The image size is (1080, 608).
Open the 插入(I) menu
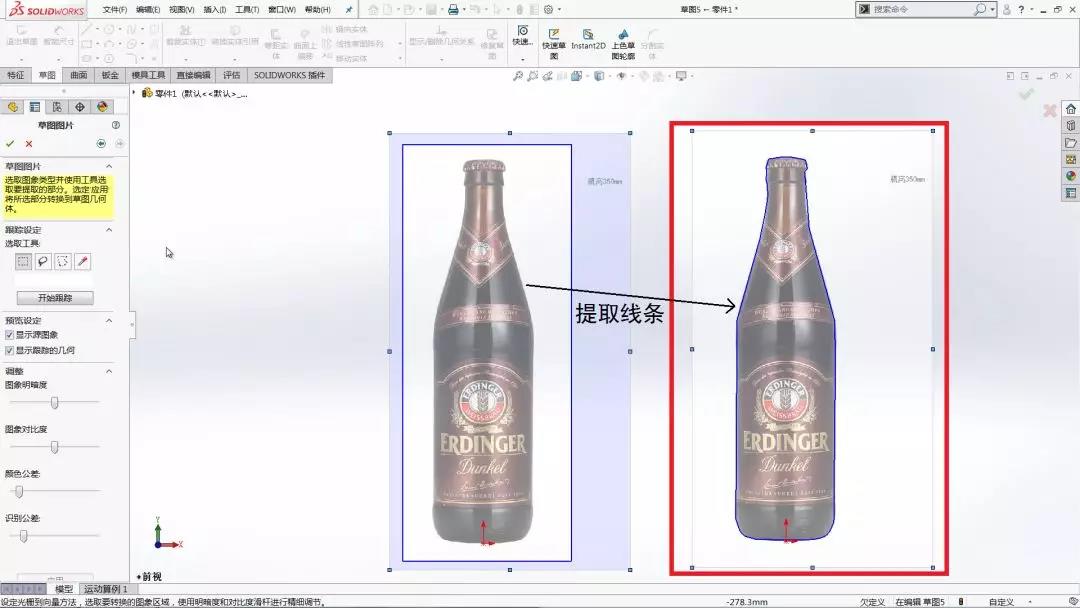click(214, 9)
